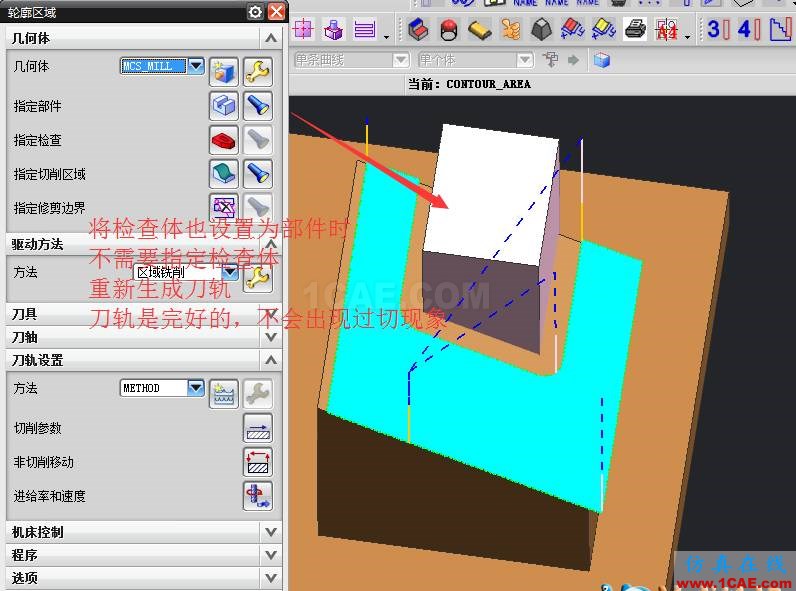Click yellow bar toolbar icon
Viewport: 796px width, 591px height.
tap(479, 29)
